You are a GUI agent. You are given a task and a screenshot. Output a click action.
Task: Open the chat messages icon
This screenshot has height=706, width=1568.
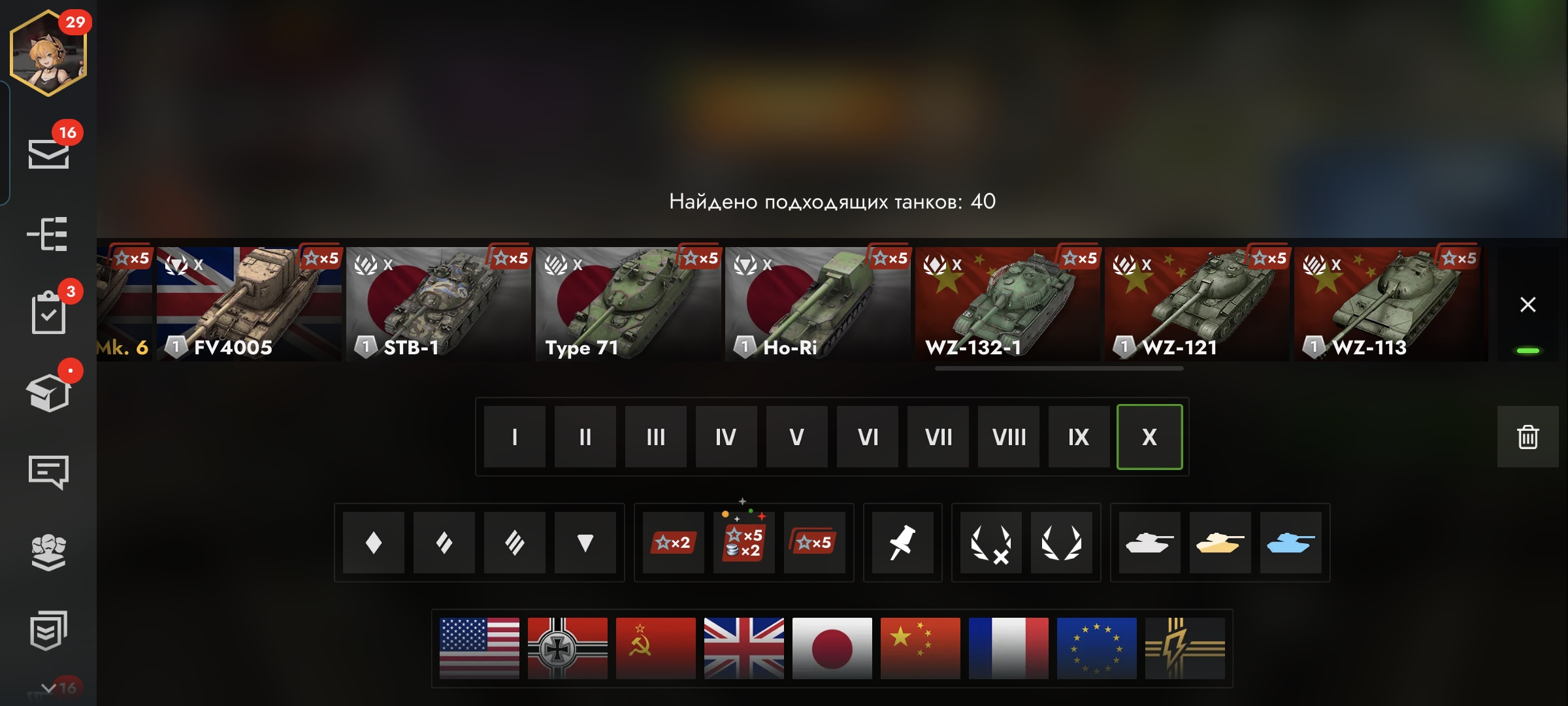(48, 472)
